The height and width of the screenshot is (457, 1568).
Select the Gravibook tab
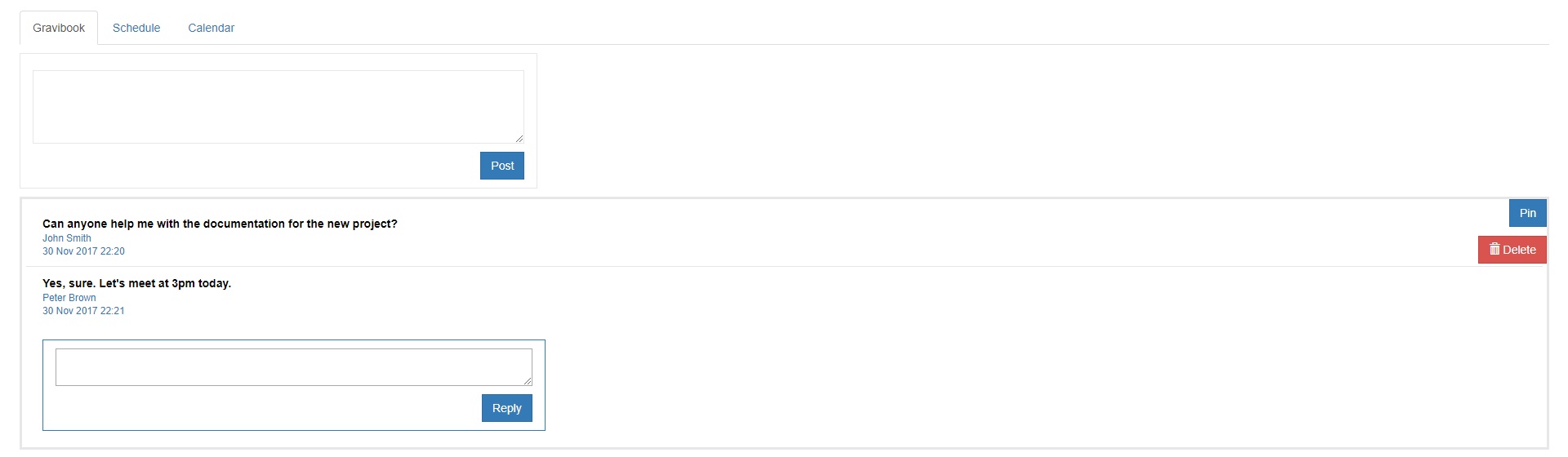(59, 28)
